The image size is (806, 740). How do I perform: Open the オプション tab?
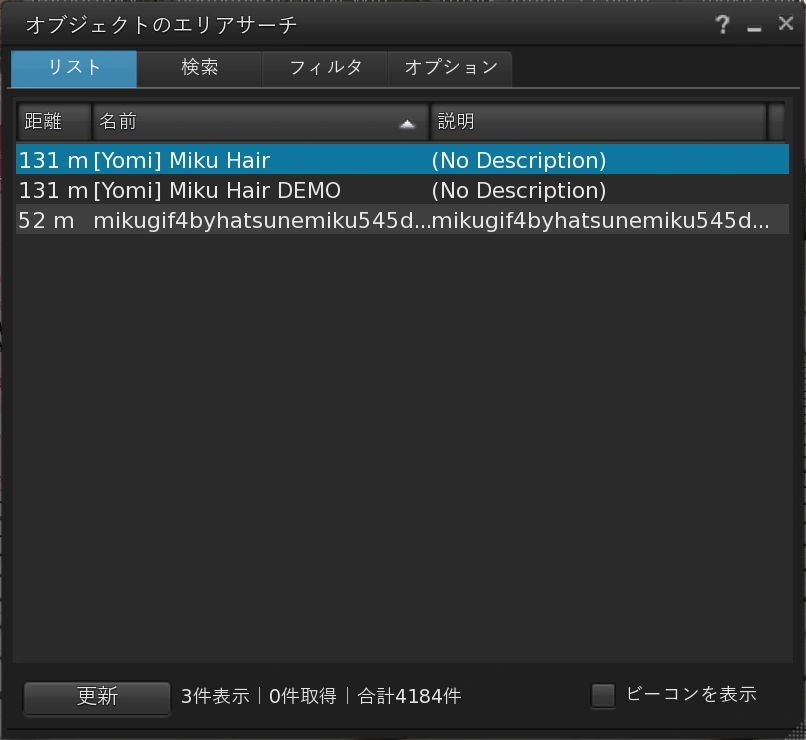pos(450,68)
